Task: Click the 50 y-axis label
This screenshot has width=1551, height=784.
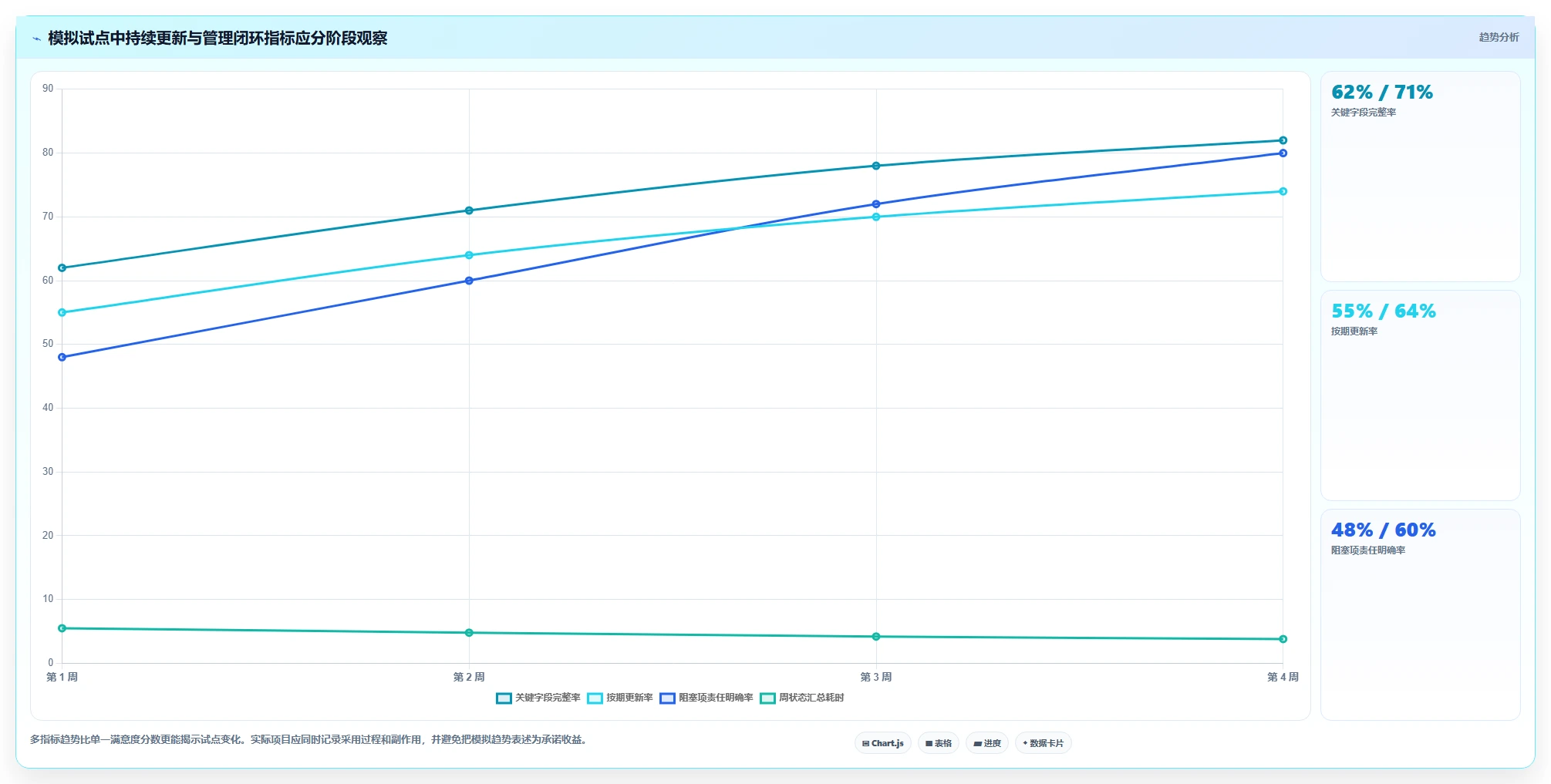Action: click(48, 344)
